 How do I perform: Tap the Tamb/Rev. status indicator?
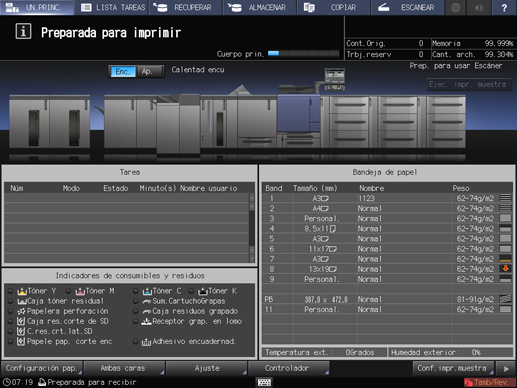pyautogui.click(x=489, y=382)
